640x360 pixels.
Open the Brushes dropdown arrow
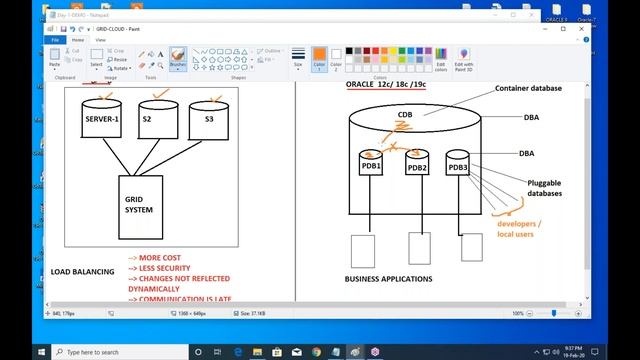178,68
